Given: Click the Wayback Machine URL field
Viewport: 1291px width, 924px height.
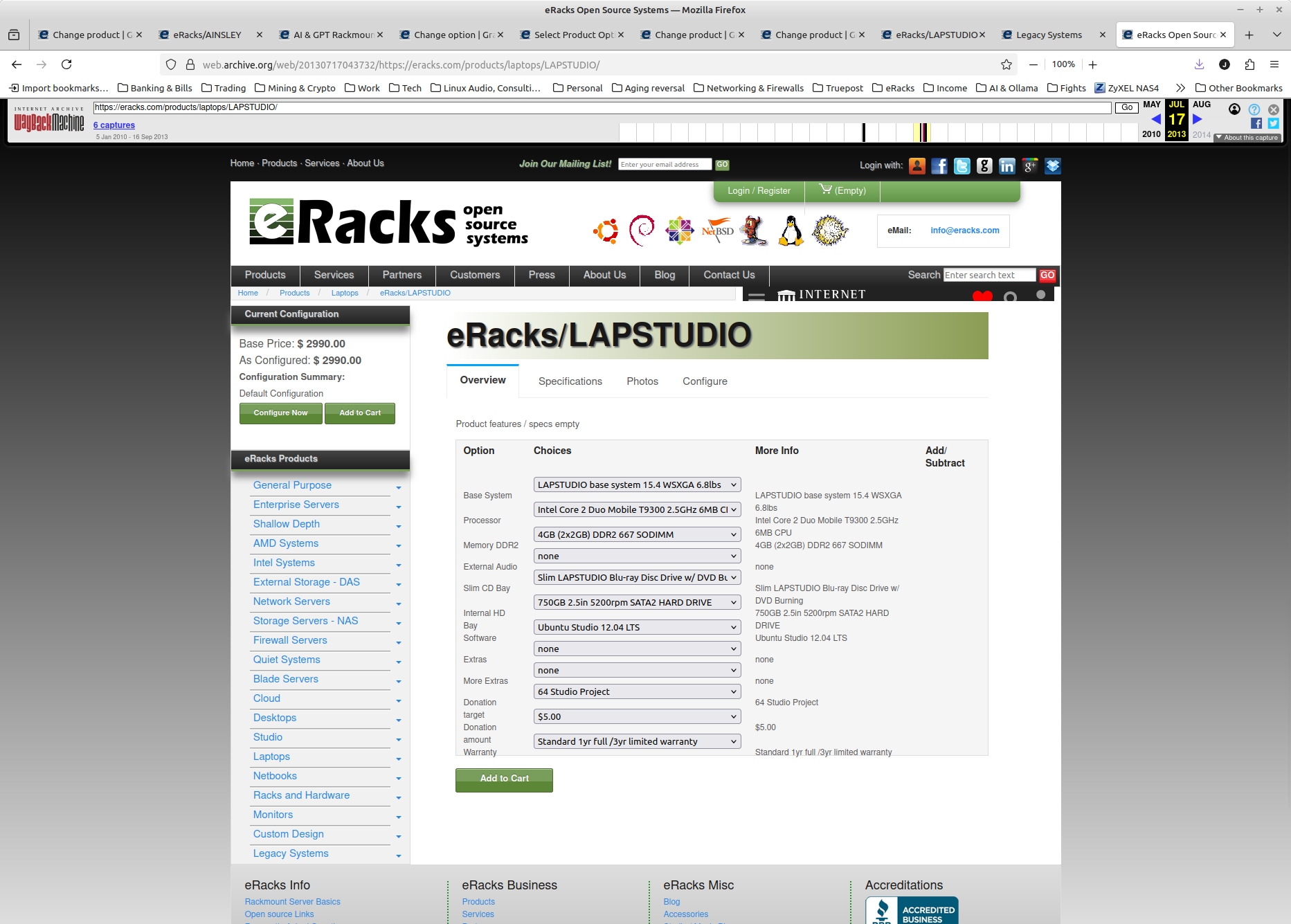Looking at the screenshot, I should click(602, 107).
